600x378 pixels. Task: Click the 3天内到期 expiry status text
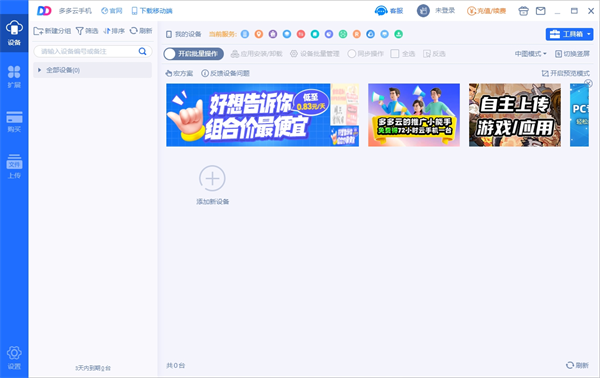click(93, 368)
